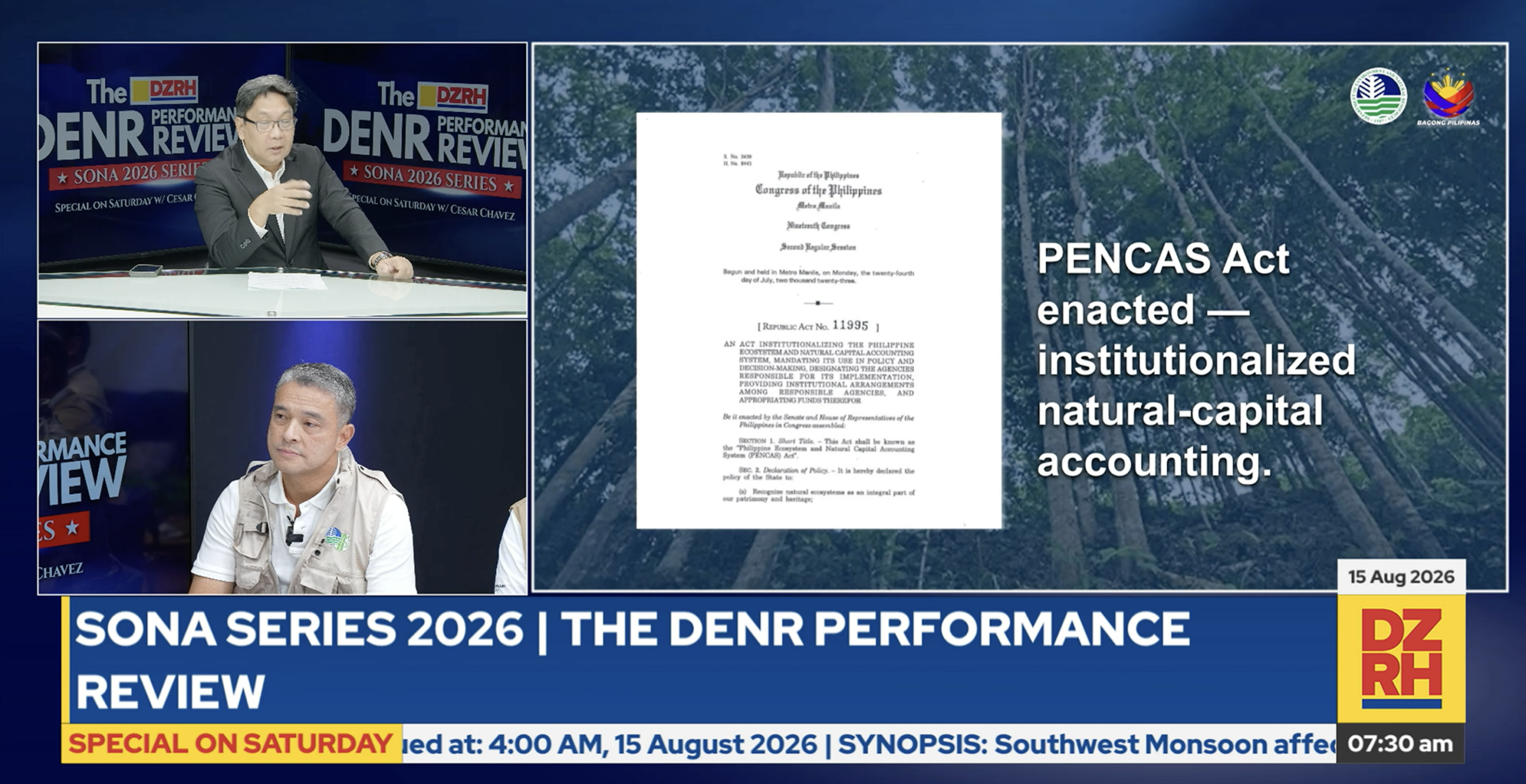The height and width of the screenshot is (784, 1526).
Task: Click the "SONA SERIES 2026 | THE DENR PERFORMANCE" headline
Action: tap(632, 629)
